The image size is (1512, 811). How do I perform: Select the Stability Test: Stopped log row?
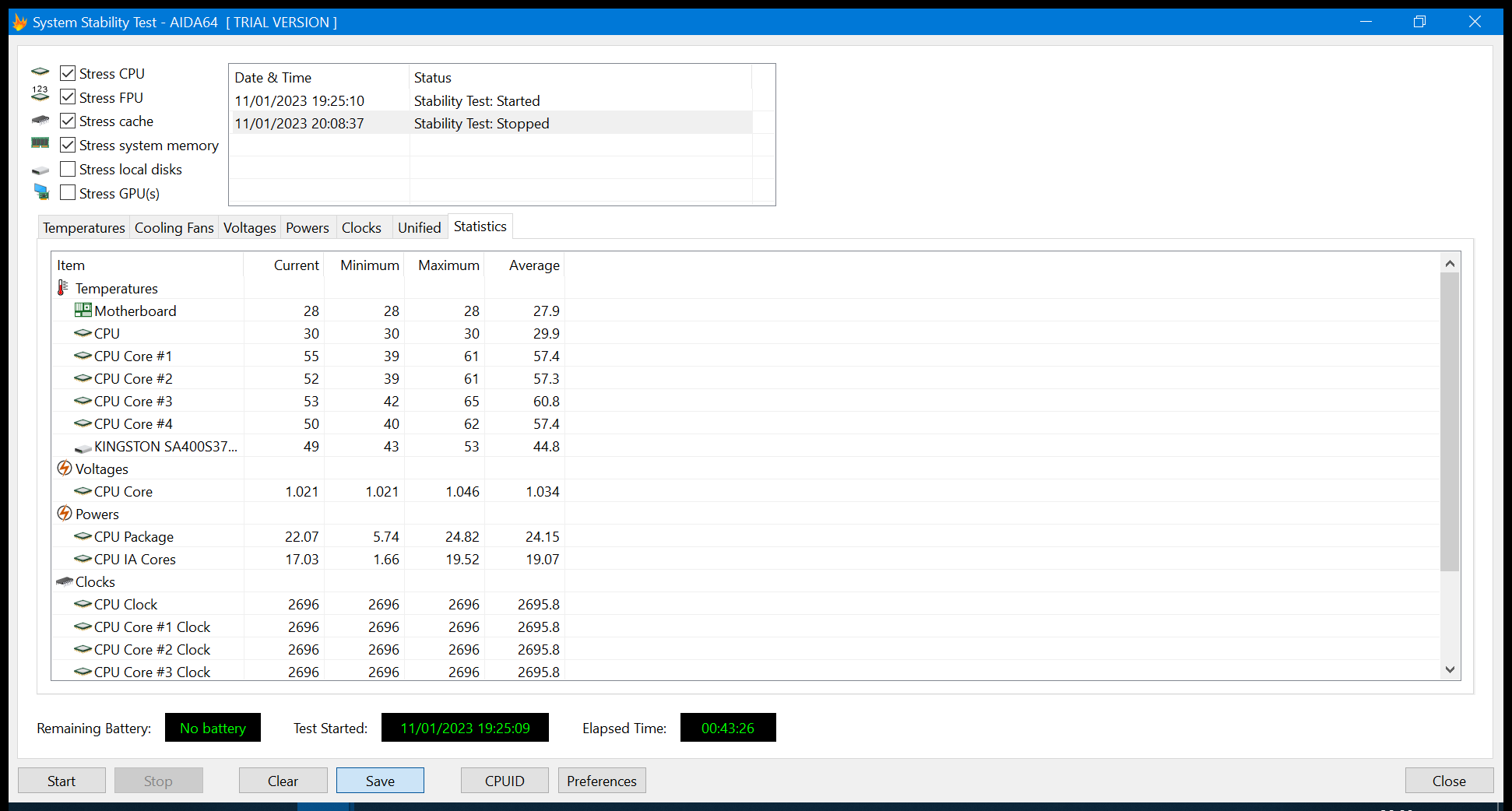coord(491,124)
